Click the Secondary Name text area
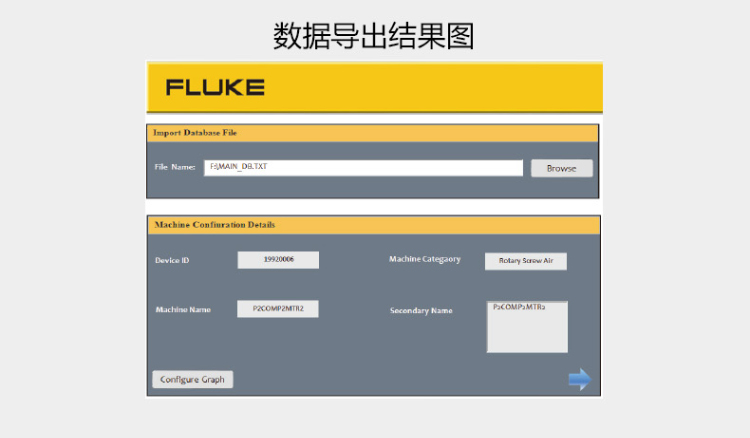This screenshot has height=438, width=750. click(x=527, y=327)
